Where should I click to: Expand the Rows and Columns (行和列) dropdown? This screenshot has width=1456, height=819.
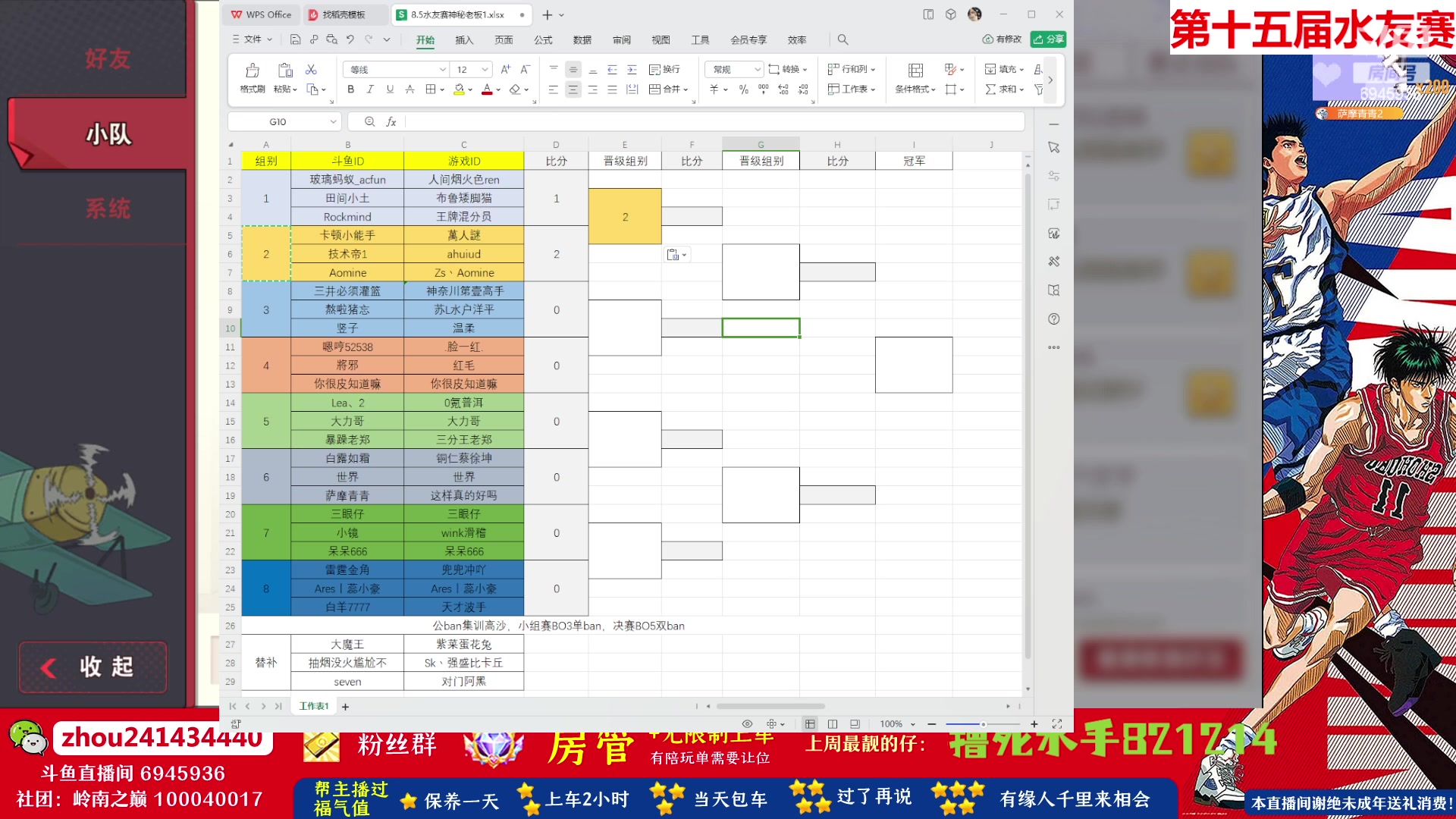click(874, 69)
